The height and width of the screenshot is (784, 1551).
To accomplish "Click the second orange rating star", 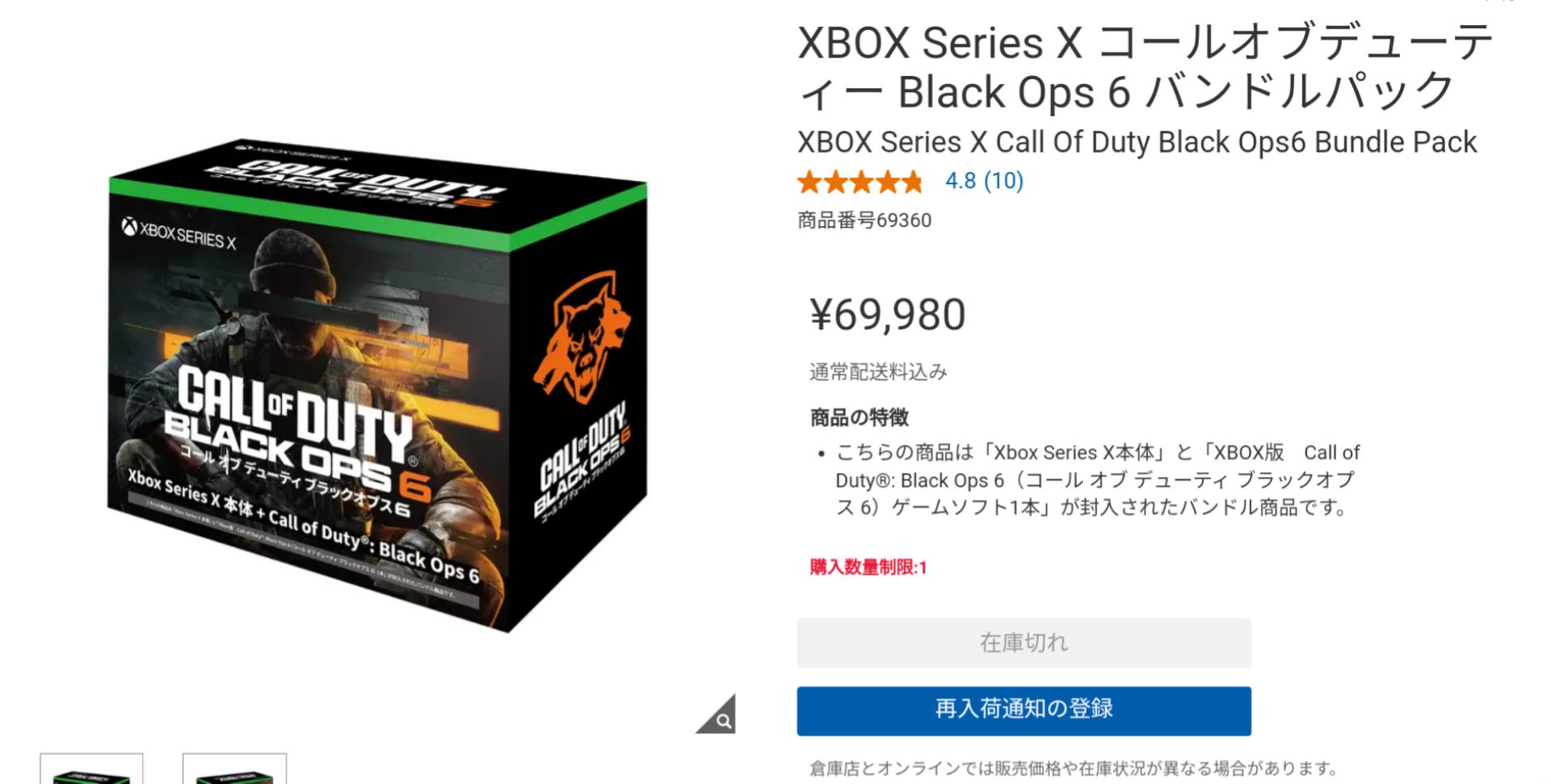I will tap(834, 182).
